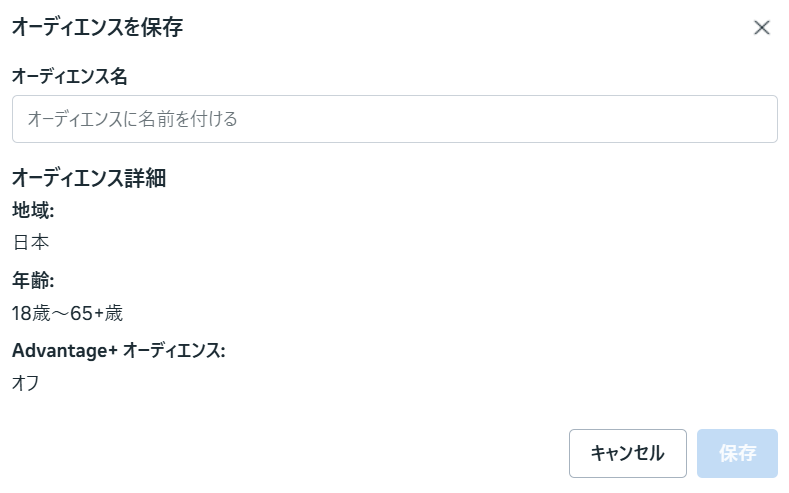Save the audience with the blue button
This screenshot has width=789, height=493.
[x=737, y=453]
